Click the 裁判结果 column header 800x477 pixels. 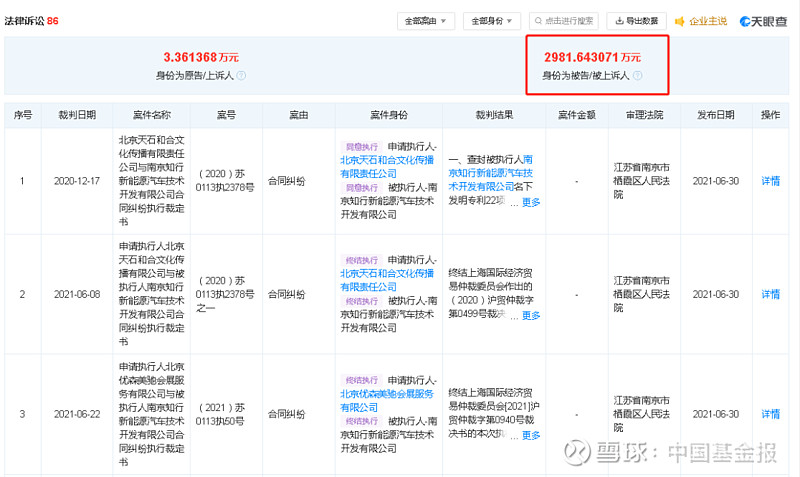[x=494, y=115]
